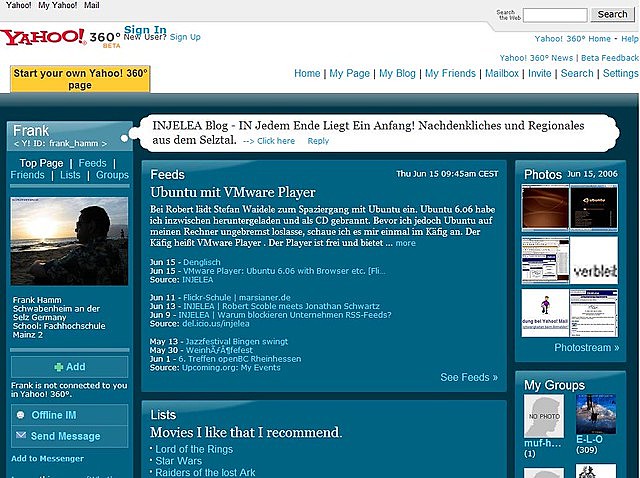Select My Page in navigation
The width and height of the screenshot is (640, 478).
(349, 73)
